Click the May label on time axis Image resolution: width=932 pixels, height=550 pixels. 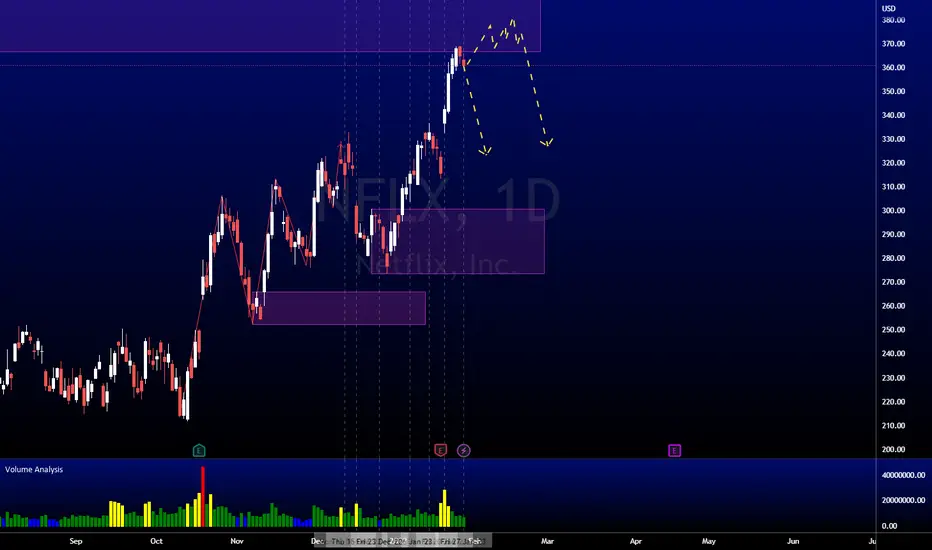tap(709, 541)
